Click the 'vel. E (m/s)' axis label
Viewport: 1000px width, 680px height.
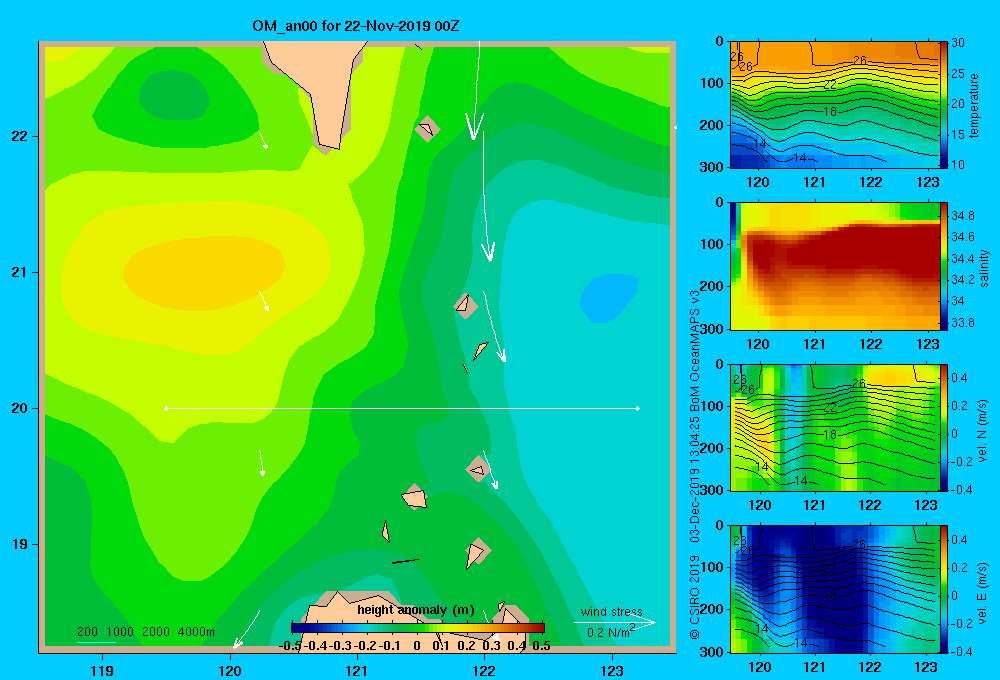tap(983, 592)
